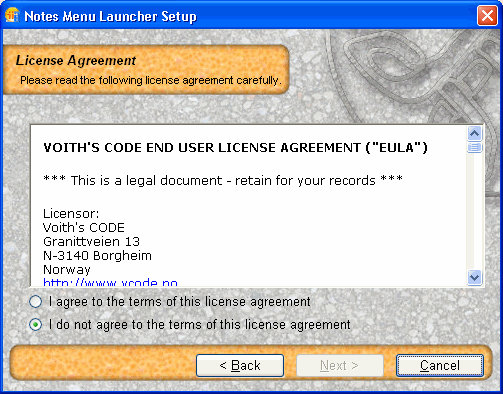Click the 'Norway' text line
The height and width of the screenshot is (394, 503).
(67, 270)
